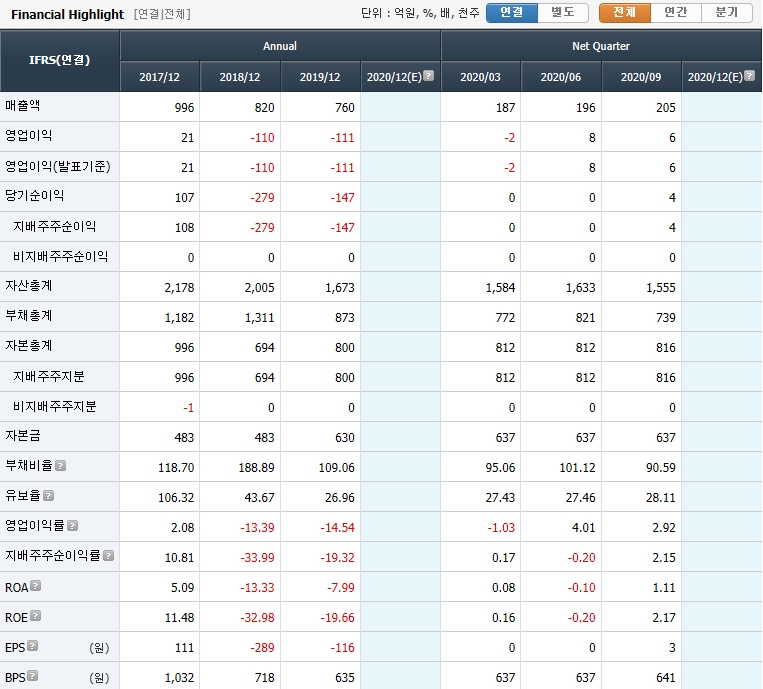Click the Financial Highlight title
This screenshot has width=763, height=689.
pyautogui.click(x=68, y=15)
